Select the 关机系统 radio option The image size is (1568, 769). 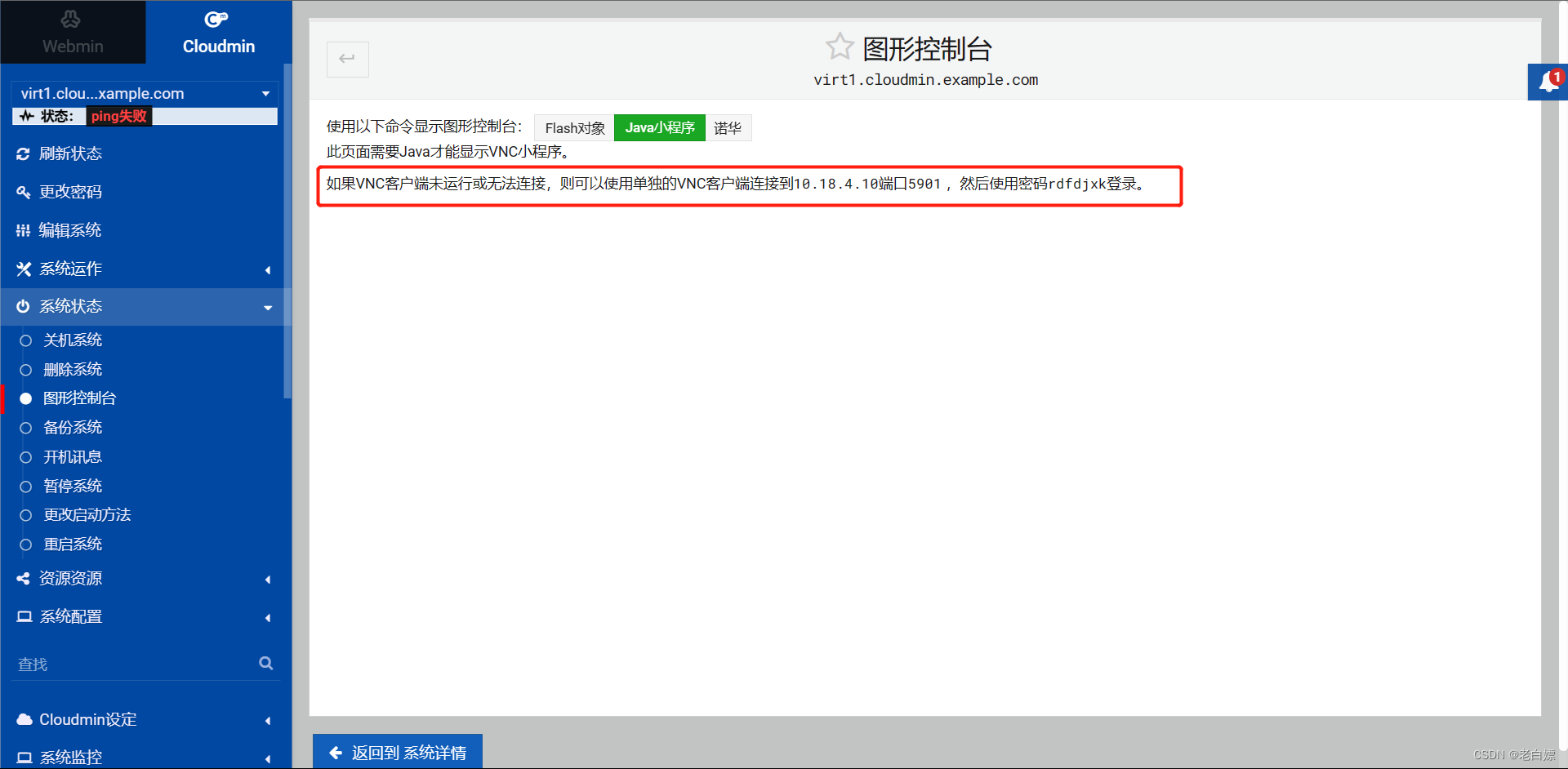pyautogui.click(x=26, y=340)
